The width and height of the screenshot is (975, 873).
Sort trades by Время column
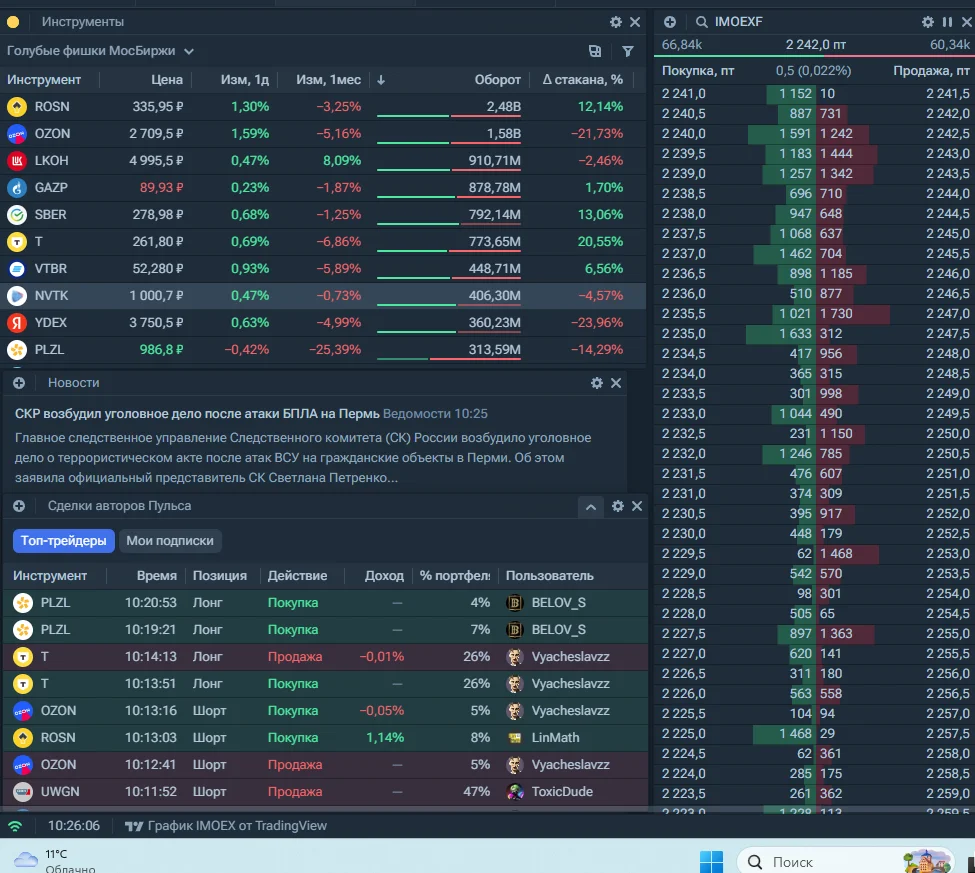pos(157,576)
